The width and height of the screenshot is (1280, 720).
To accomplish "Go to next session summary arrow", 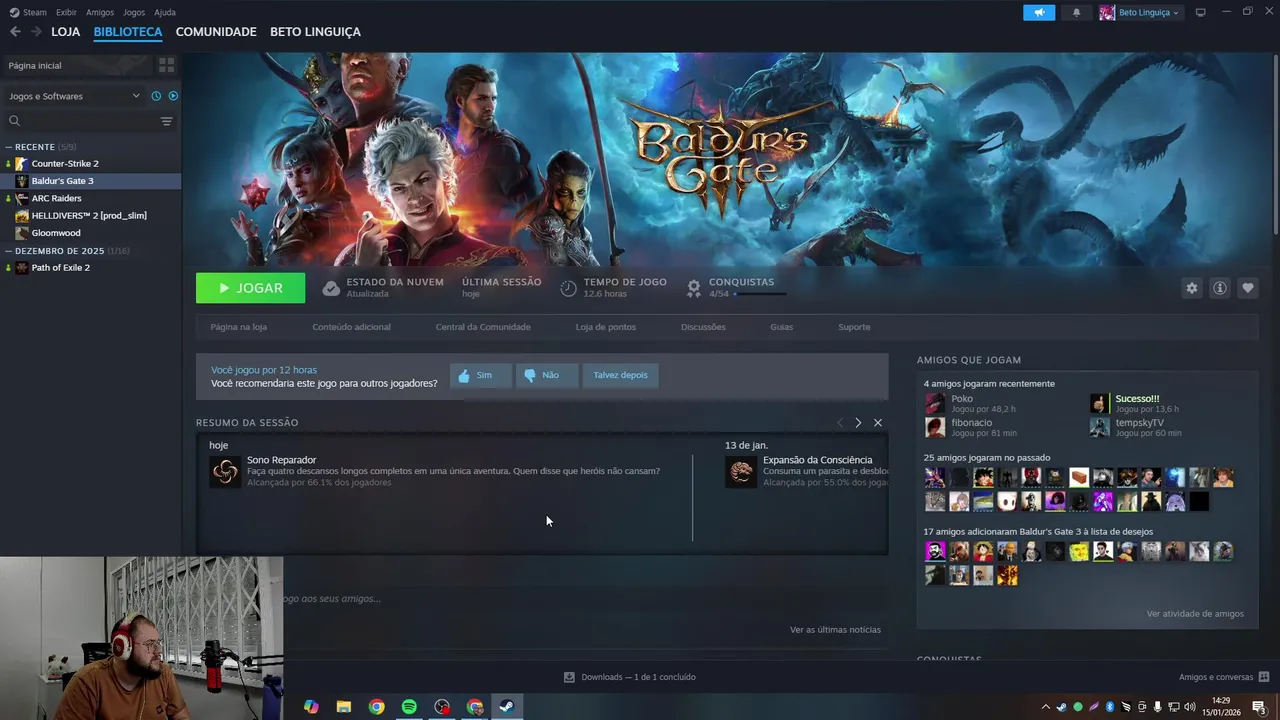I will tap(858, 423).
